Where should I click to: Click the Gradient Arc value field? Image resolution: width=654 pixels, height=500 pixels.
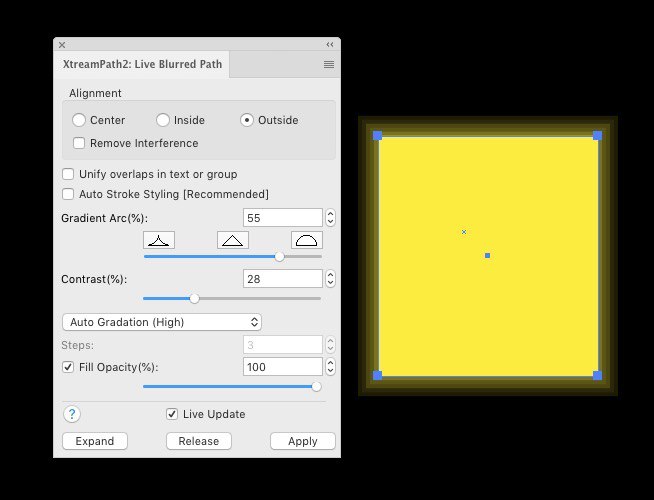click(283, 218)
